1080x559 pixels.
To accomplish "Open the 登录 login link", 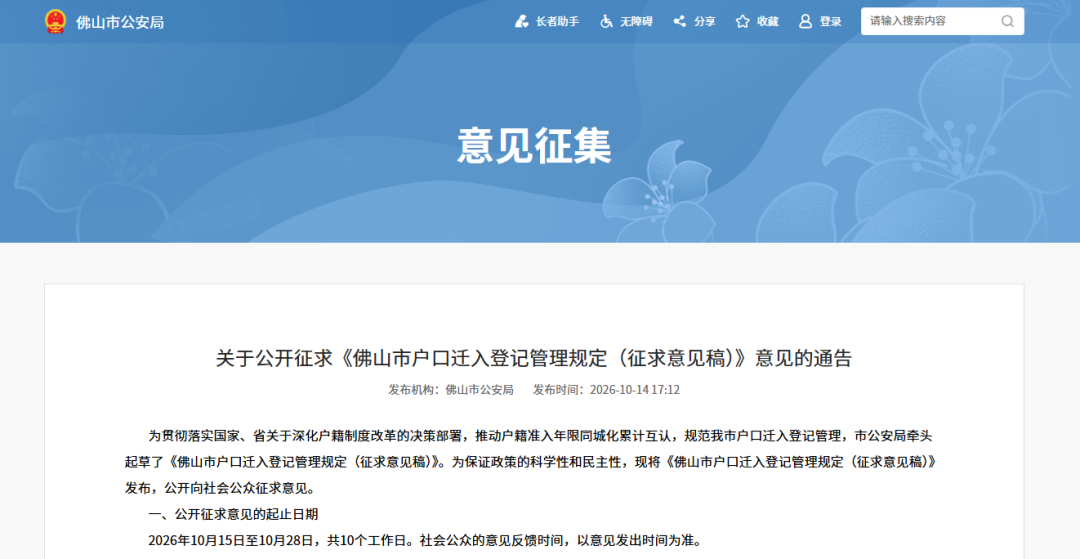I will click(x=831, y=21).
